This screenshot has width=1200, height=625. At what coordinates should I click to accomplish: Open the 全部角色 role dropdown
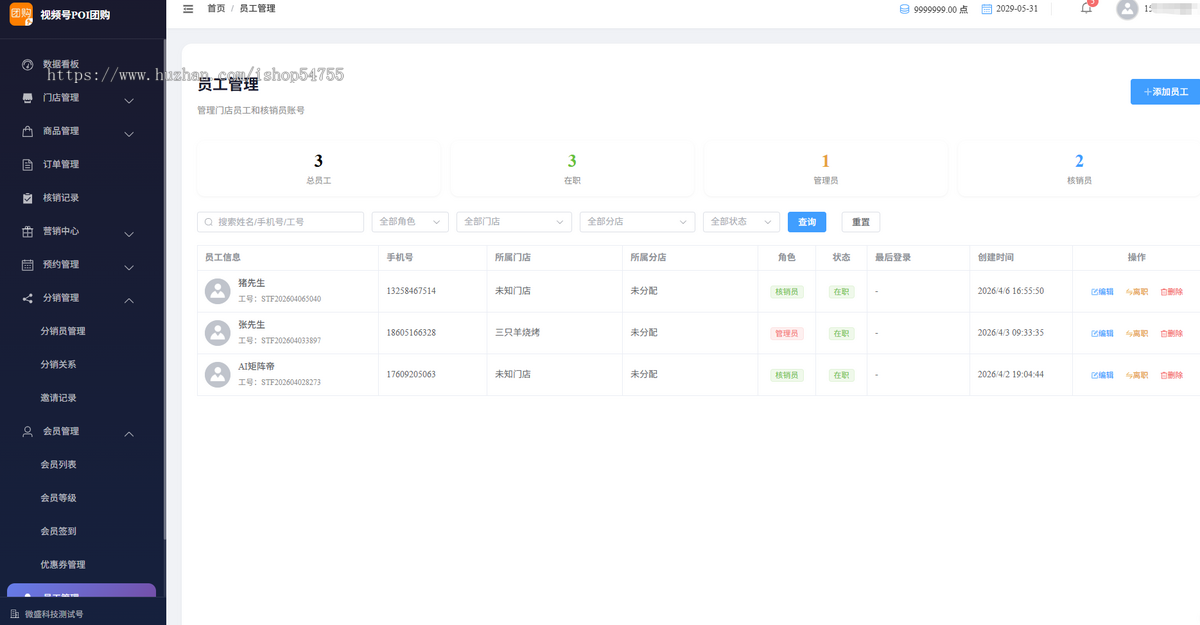(410, 222)
